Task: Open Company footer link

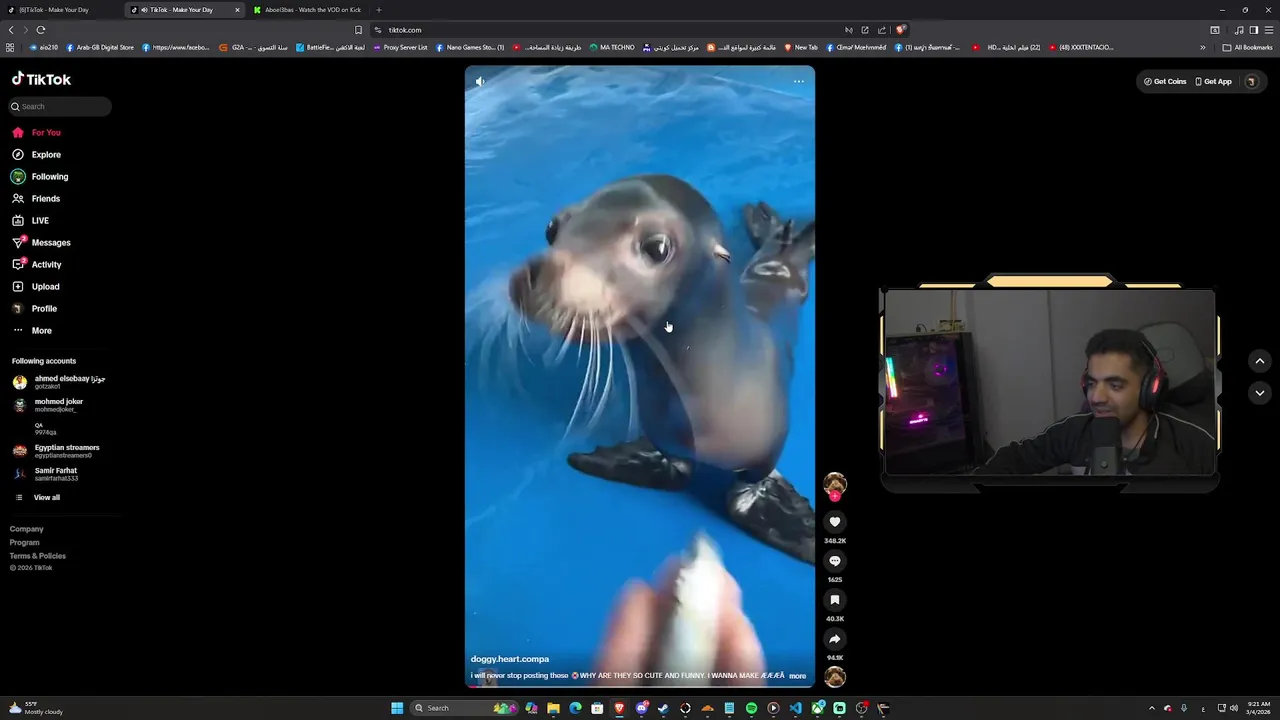Action: (x=27, y=529)
